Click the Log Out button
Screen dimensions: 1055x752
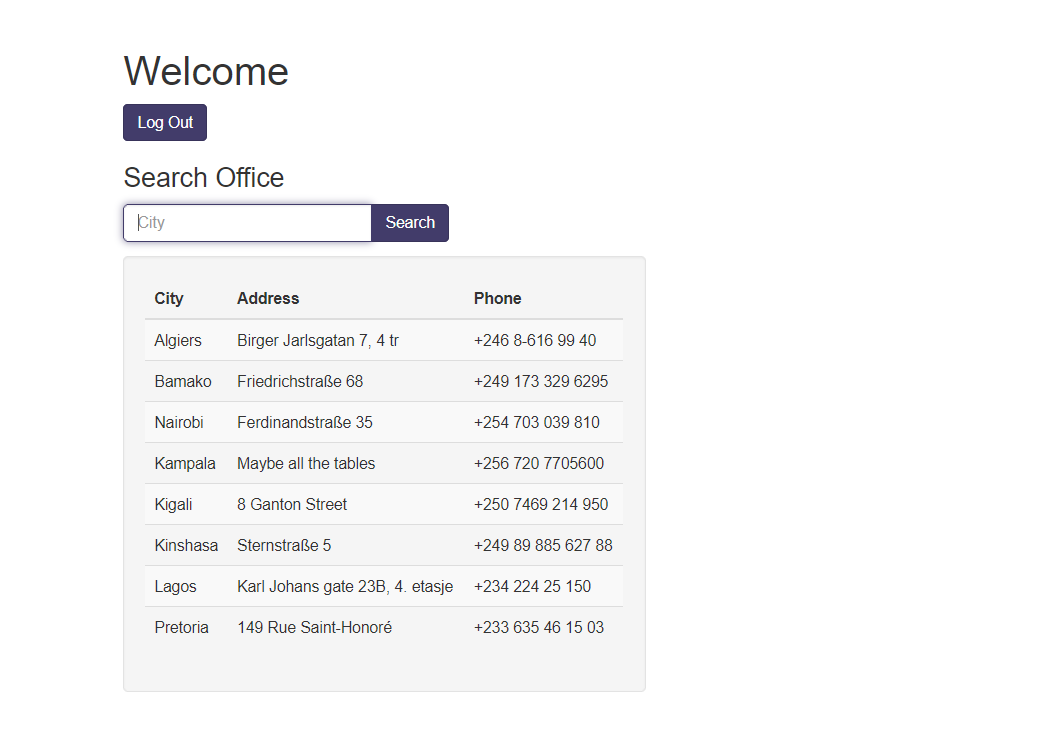165,123
